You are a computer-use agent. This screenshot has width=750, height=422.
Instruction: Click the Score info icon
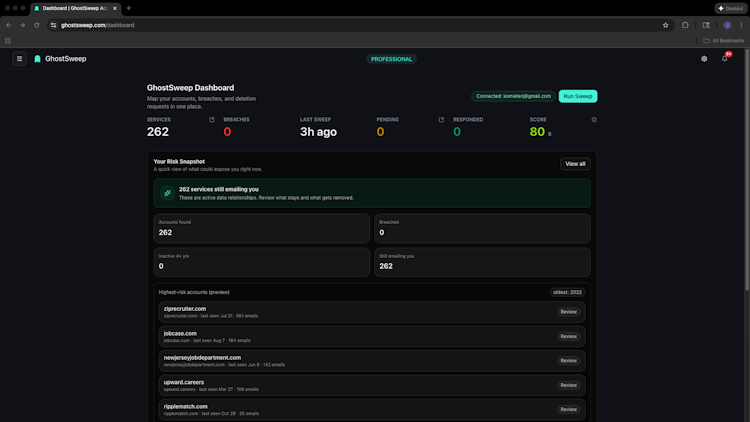[x=594, y=120]
